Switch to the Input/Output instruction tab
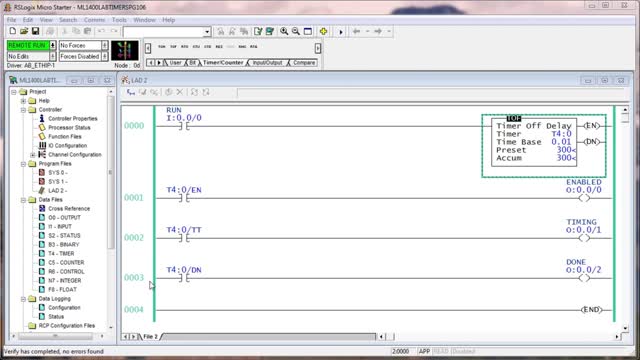 click(x=267, y=62)
